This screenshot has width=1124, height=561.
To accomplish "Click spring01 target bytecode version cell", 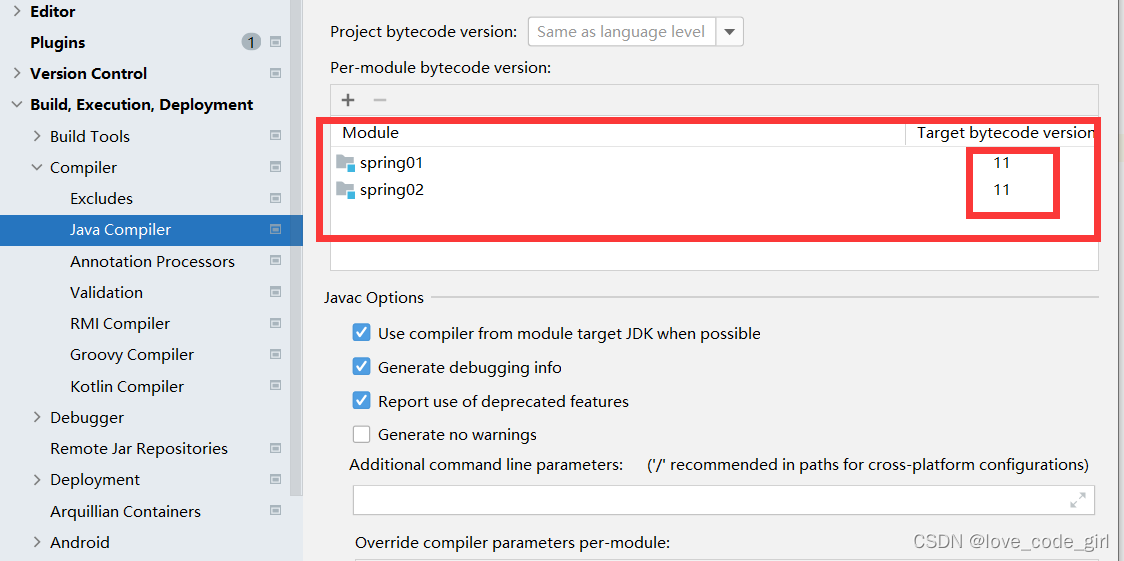I will pyautogui.click(x=1001, y=163).
